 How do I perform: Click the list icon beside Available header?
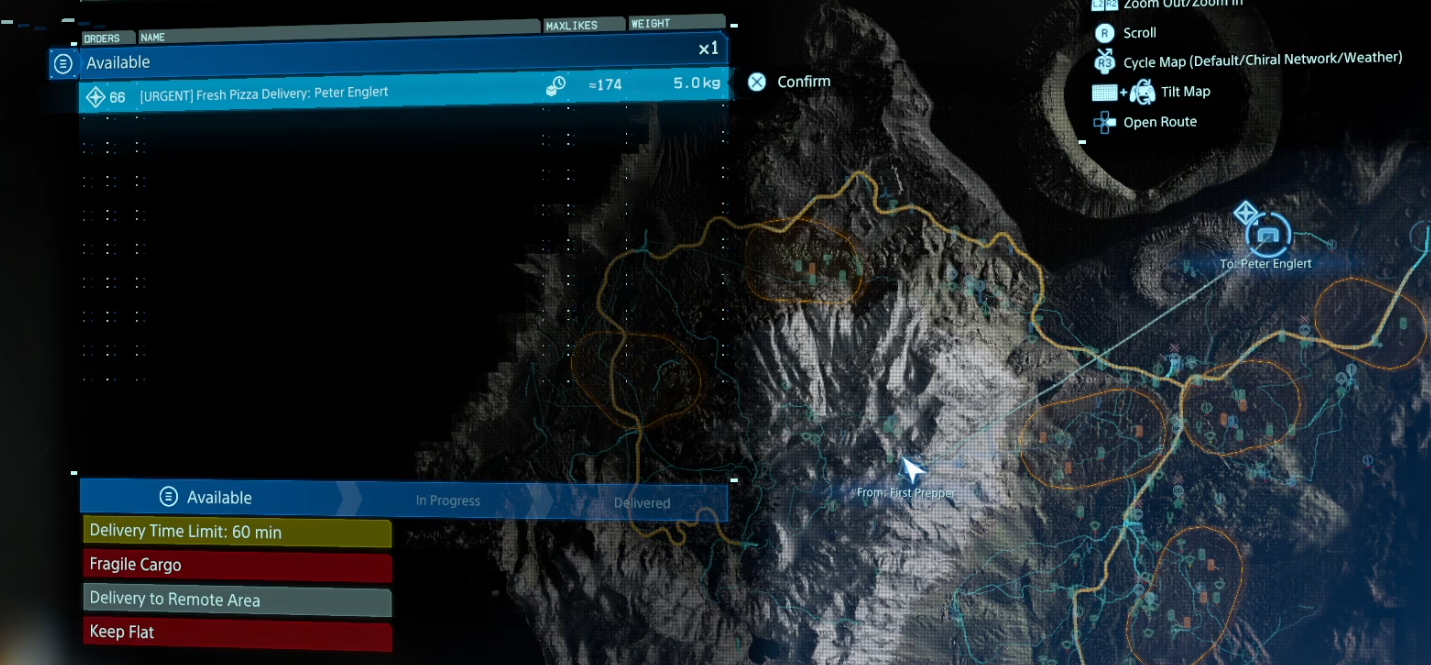(x=64, y=63)
